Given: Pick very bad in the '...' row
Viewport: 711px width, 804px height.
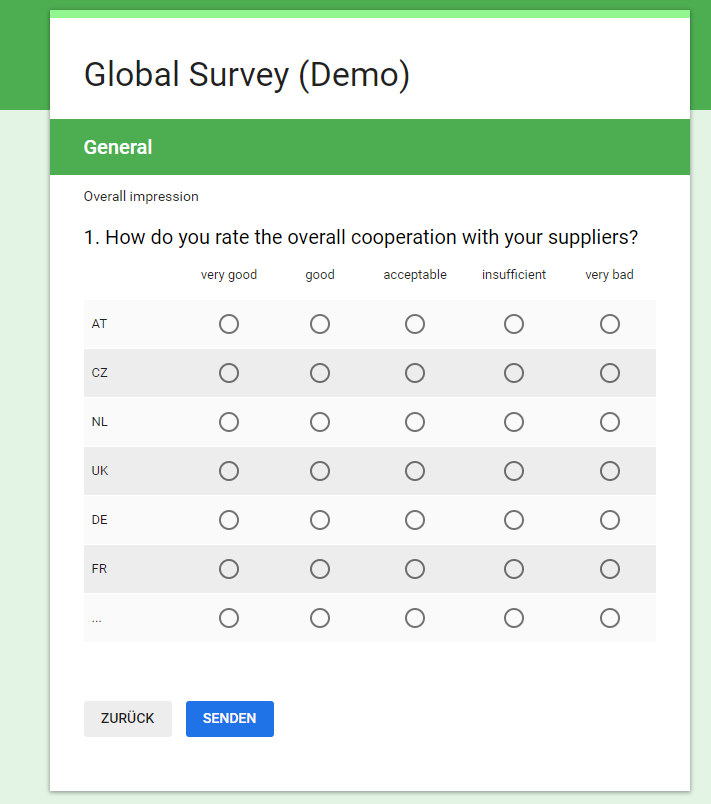Looking at the screenshot, I should pos(610,618).
